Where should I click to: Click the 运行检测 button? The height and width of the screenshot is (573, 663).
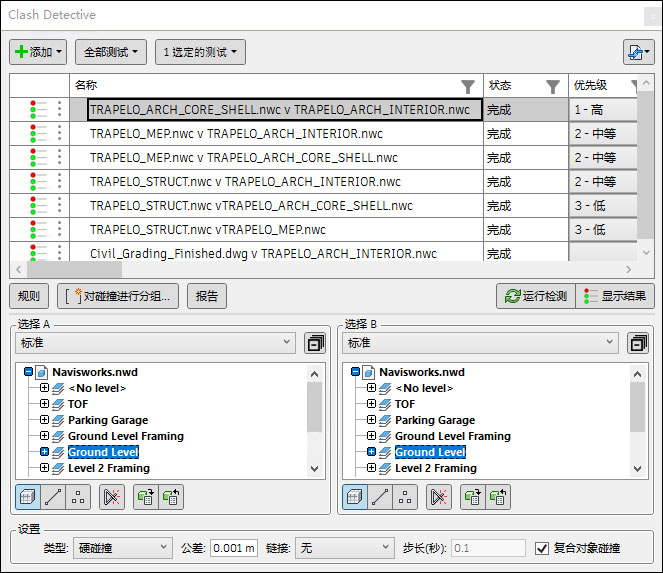coord(536,296)
